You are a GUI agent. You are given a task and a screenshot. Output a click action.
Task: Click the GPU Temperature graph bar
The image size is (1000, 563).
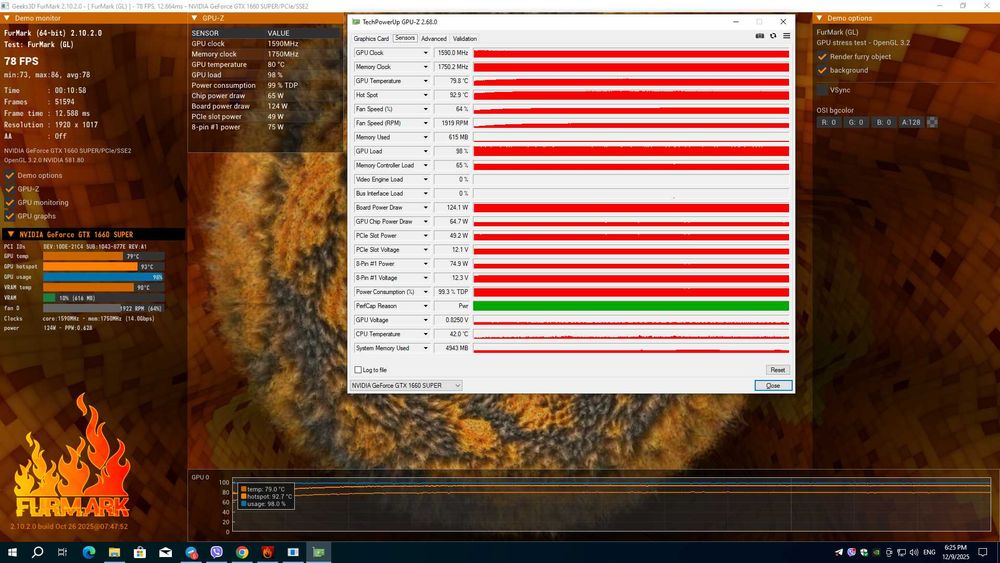click(631, 81)
